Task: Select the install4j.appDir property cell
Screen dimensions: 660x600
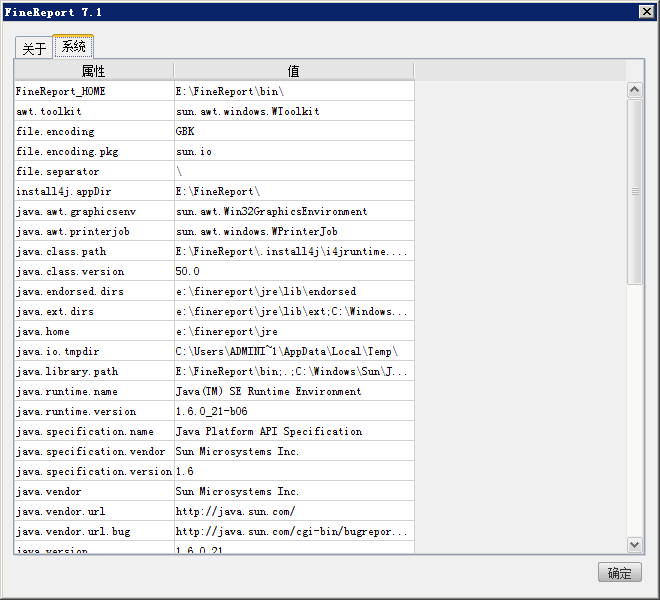Action: tap(94, 191)
